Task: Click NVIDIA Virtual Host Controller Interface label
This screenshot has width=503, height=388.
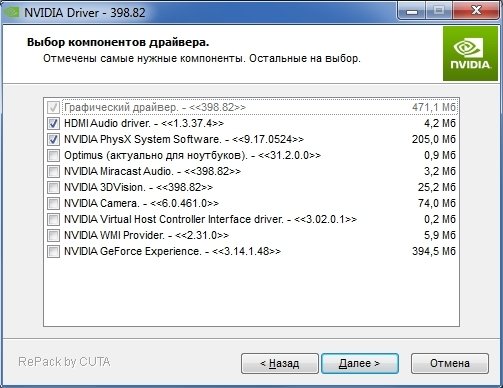Action: pos(210,219)
